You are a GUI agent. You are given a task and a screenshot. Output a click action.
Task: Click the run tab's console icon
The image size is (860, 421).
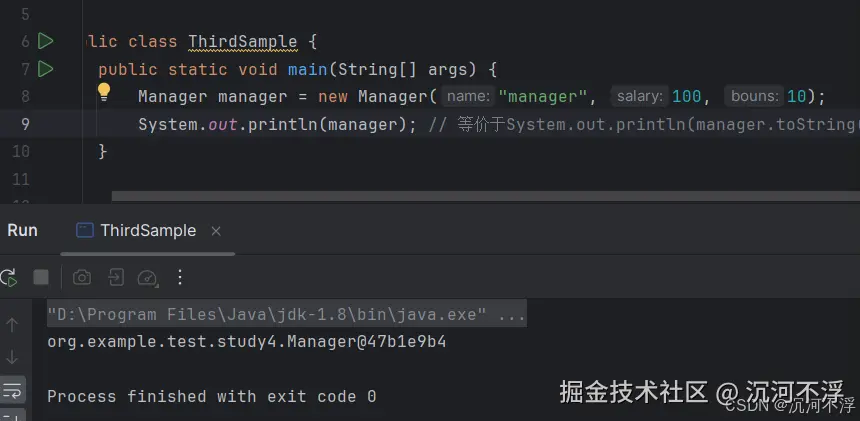[x=84, y=230]
